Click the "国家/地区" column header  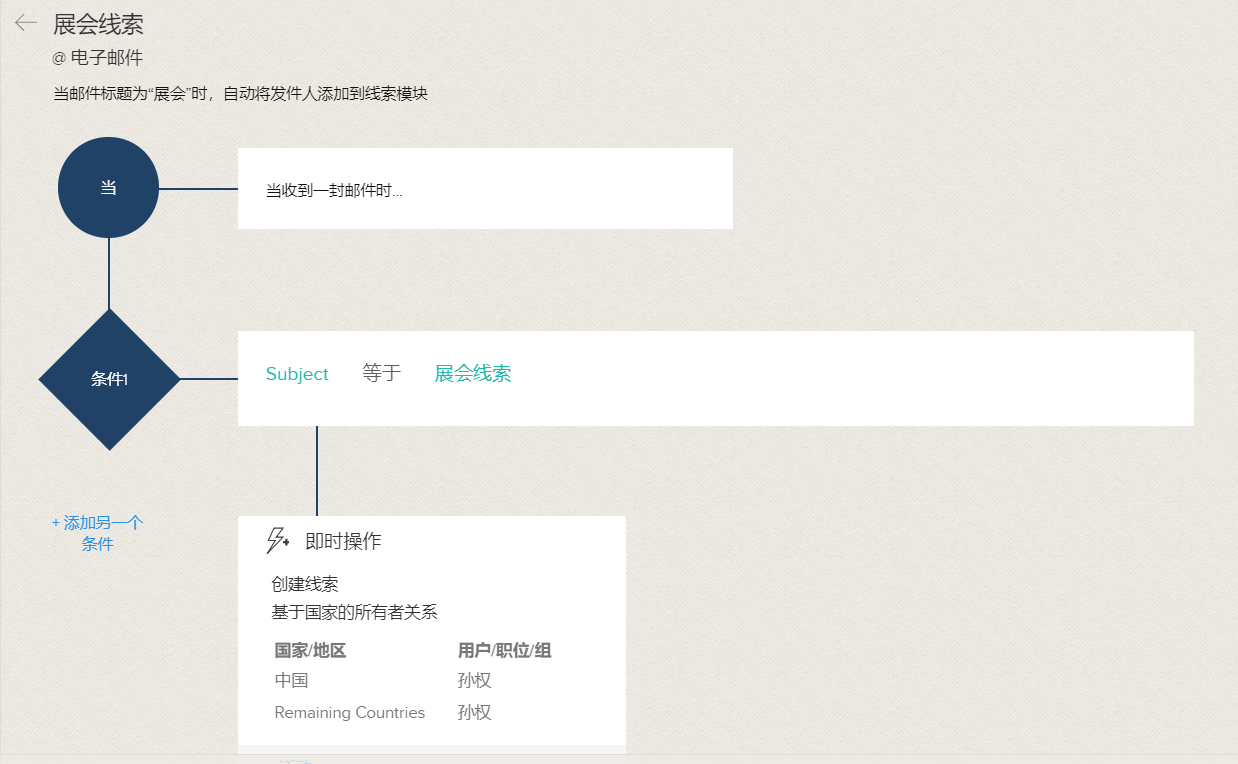pos(310,651)
